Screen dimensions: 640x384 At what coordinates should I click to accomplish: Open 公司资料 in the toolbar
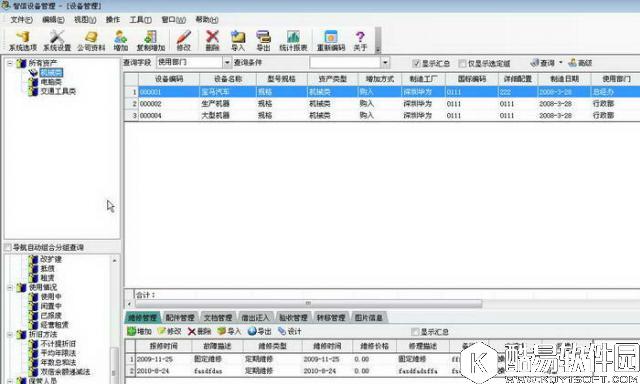(91, 41)
